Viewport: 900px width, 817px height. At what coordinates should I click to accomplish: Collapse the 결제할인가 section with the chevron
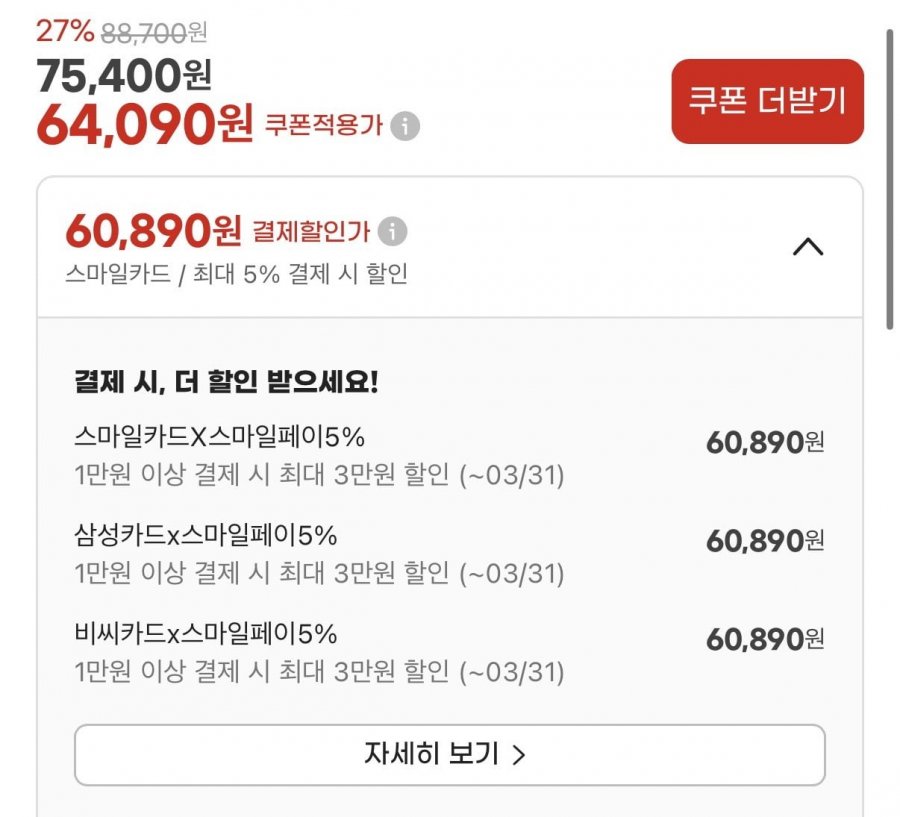[807, 246]
